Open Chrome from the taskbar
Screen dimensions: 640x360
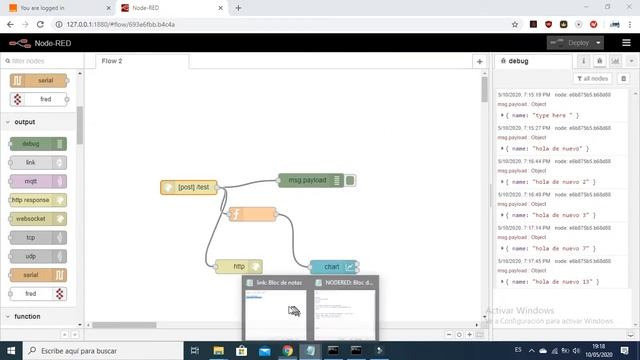[287, 351]
